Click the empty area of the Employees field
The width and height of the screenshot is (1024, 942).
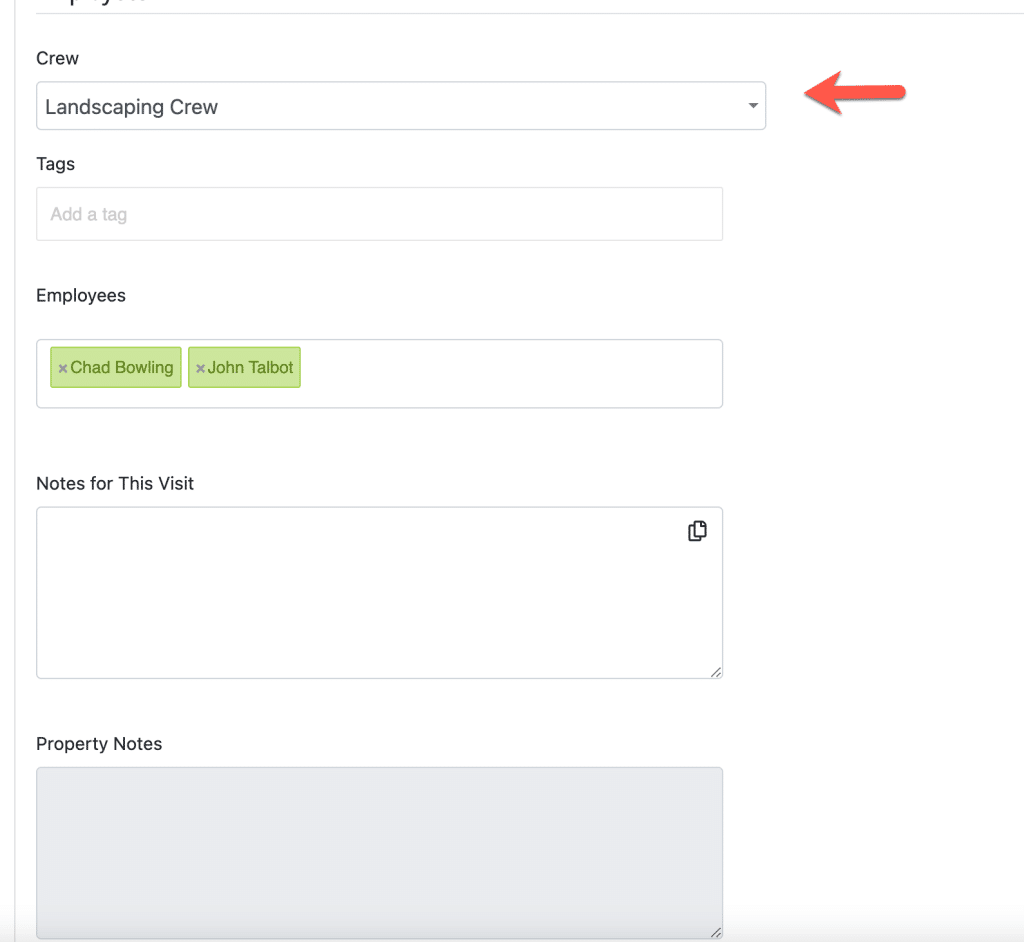(509, 374)
